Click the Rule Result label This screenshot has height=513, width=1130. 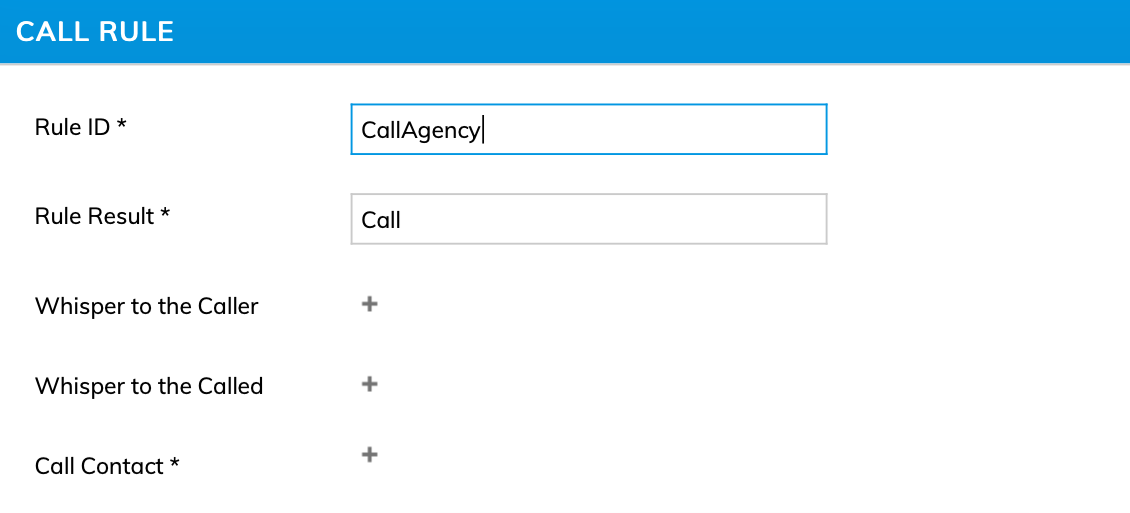[95, 216]
